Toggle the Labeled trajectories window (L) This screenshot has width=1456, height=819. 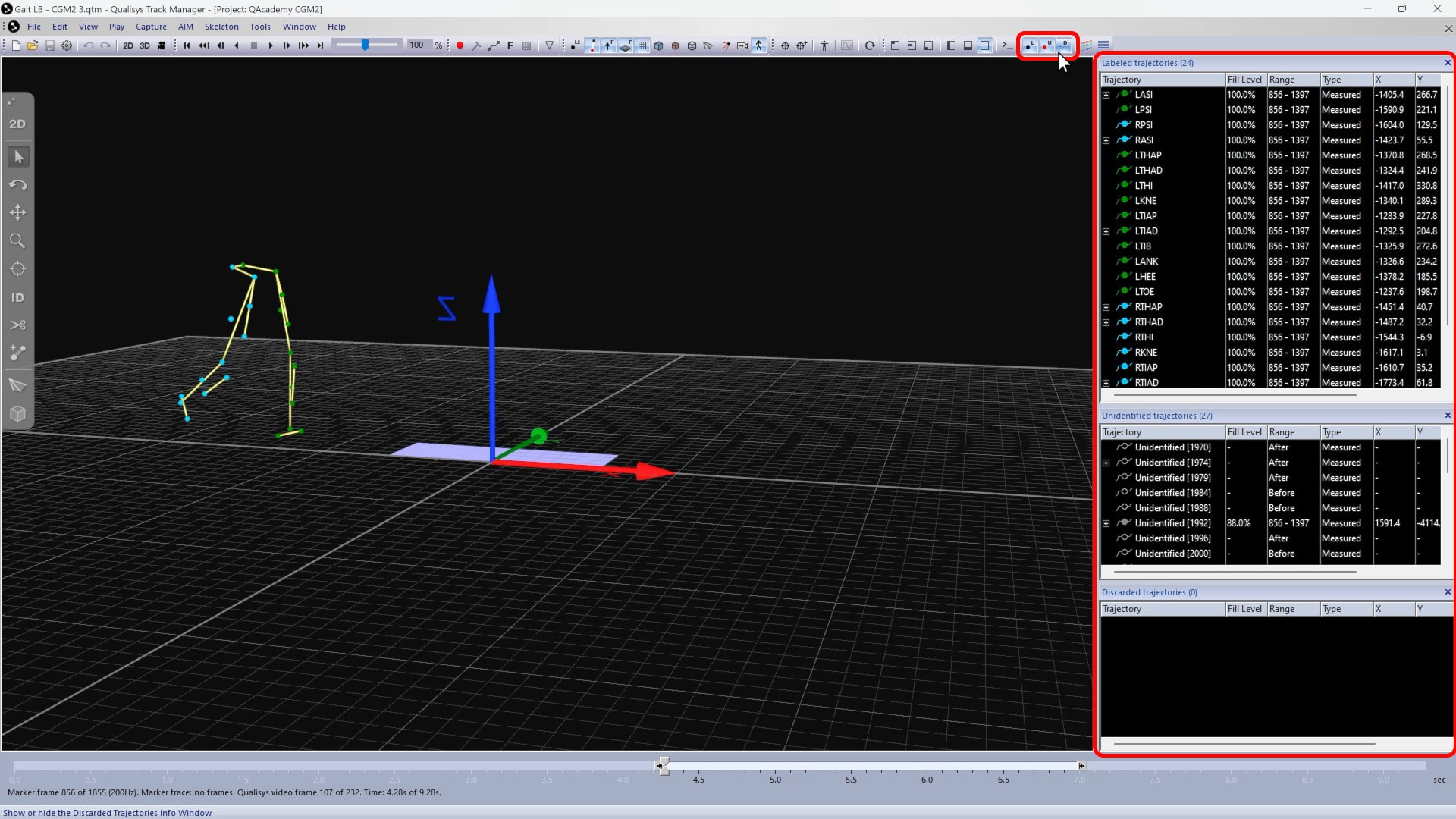click(x=1030, y=45)
